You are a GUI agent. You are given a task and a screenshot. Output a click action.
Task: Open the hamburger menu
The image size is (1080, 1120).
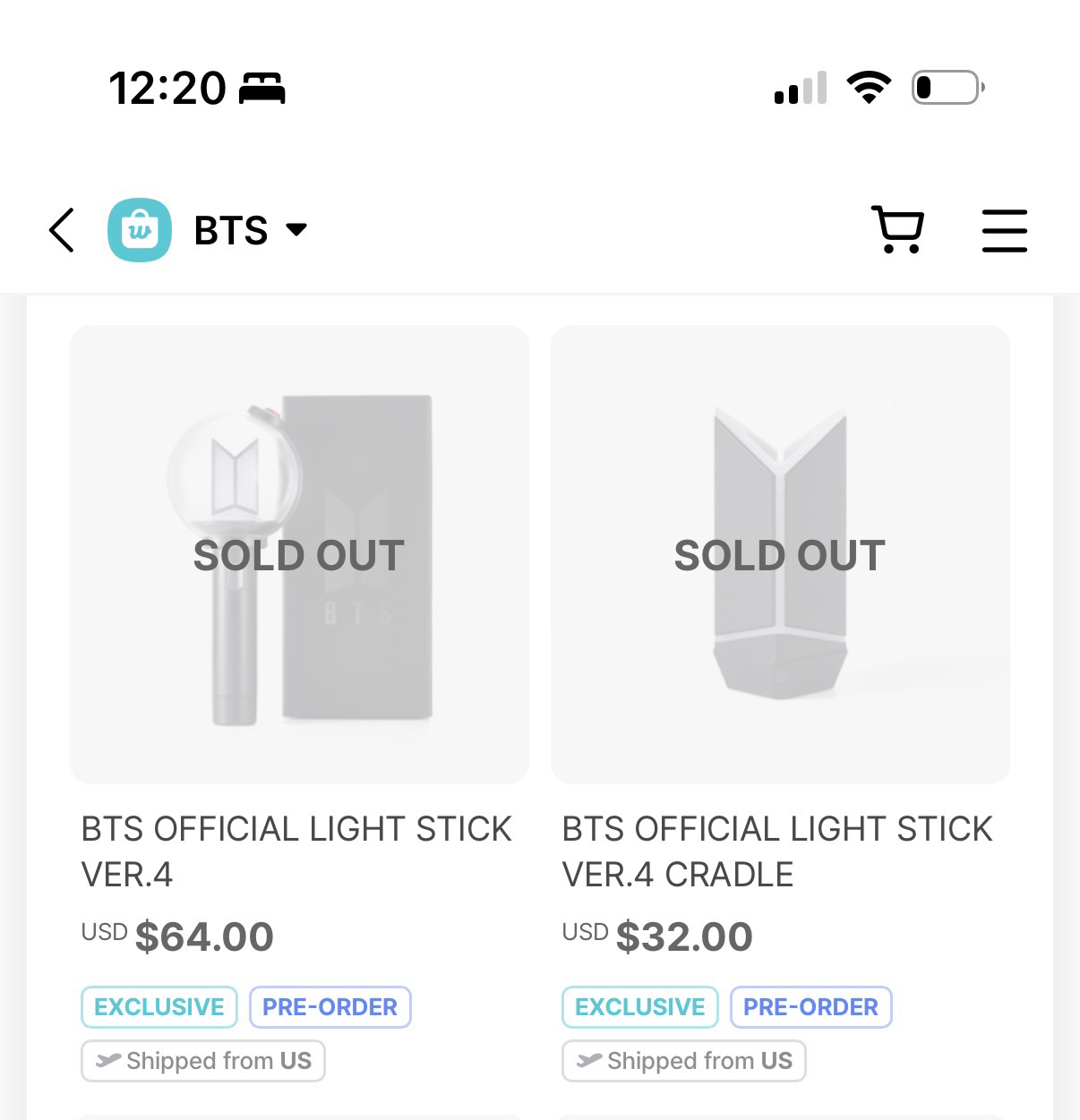[x=1004, y=230]
